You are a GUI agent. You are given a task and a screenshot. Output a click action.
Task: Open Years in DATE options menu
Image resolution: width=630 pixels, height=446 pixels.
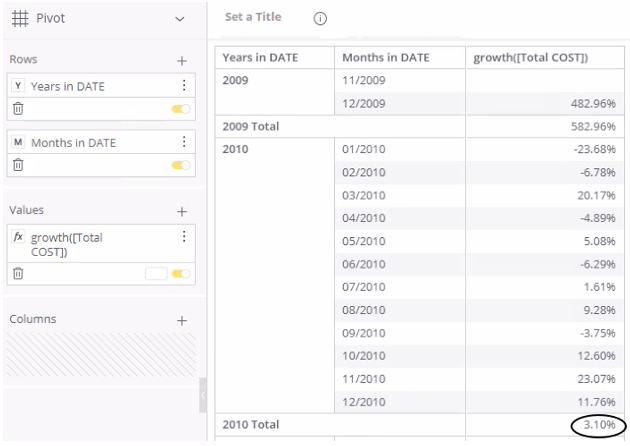(x=183, y=86)
